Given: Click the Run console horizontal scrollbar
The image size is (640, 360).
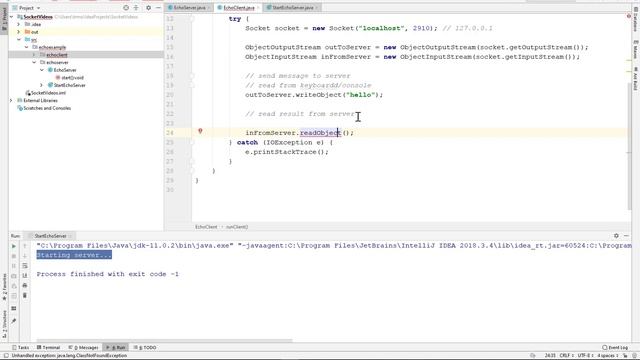Looking at the screenshot, I should 164,340.
